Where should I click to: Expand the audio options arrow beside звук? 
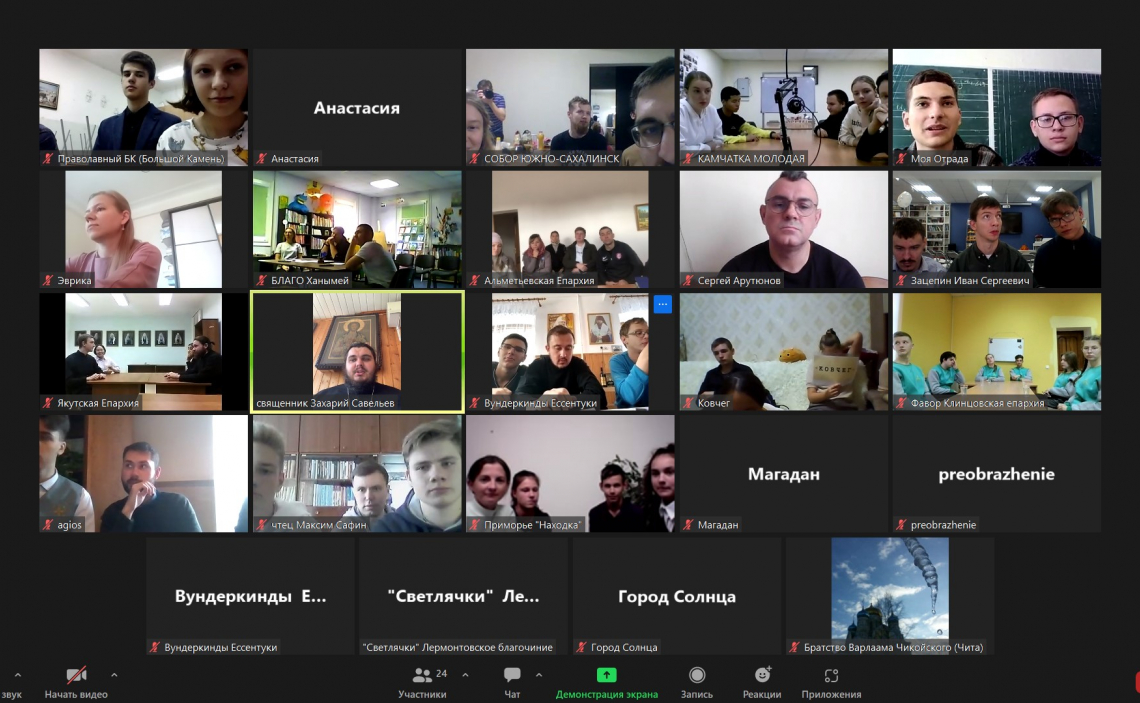click(17, 675)
